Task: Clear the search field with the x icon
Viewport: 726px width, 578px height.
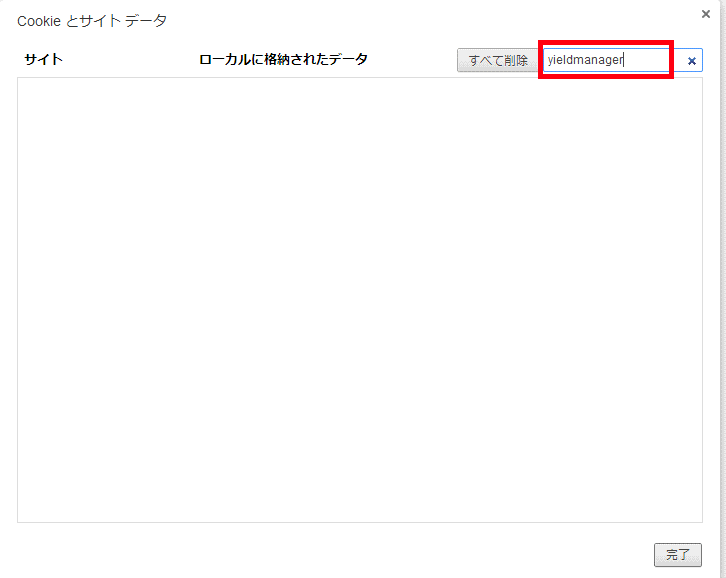Action: point(692,61)
